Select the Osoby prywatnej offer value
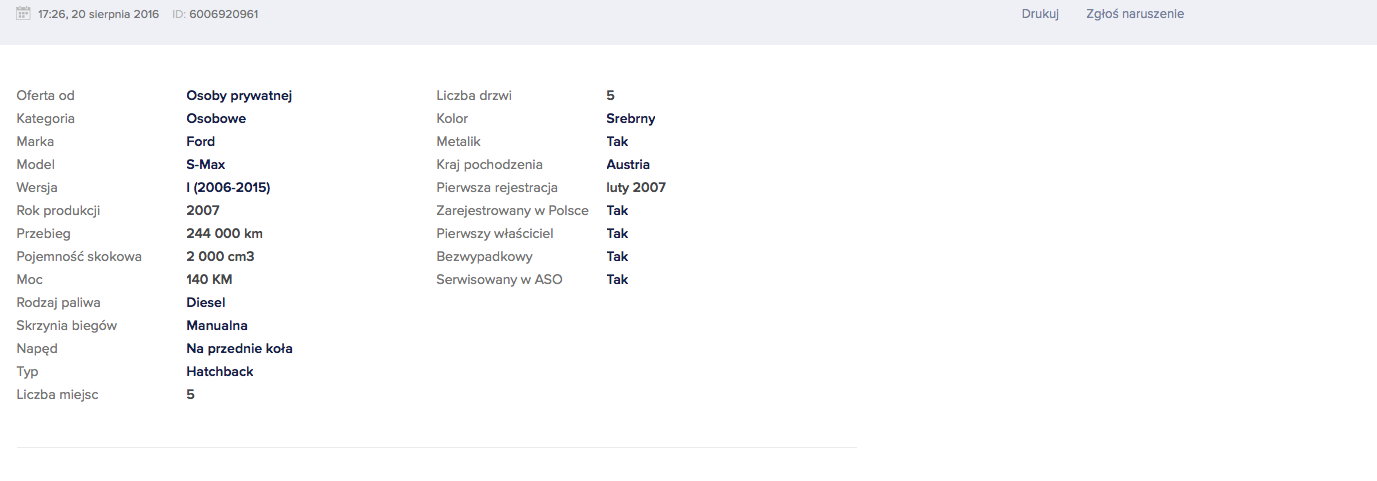 [x=239, y=96]
